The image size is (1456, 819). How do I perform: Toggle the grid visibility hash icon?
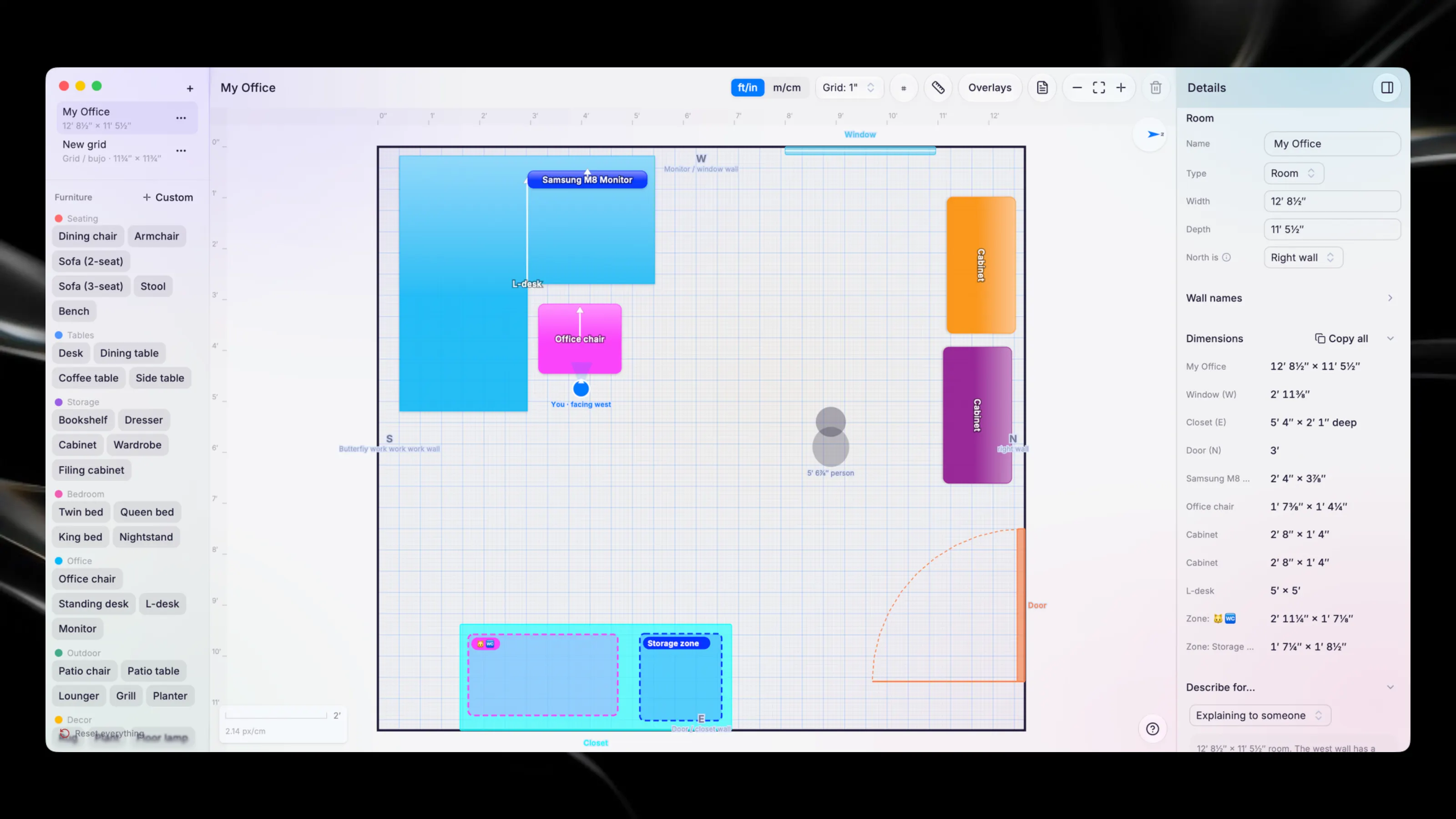903,88
